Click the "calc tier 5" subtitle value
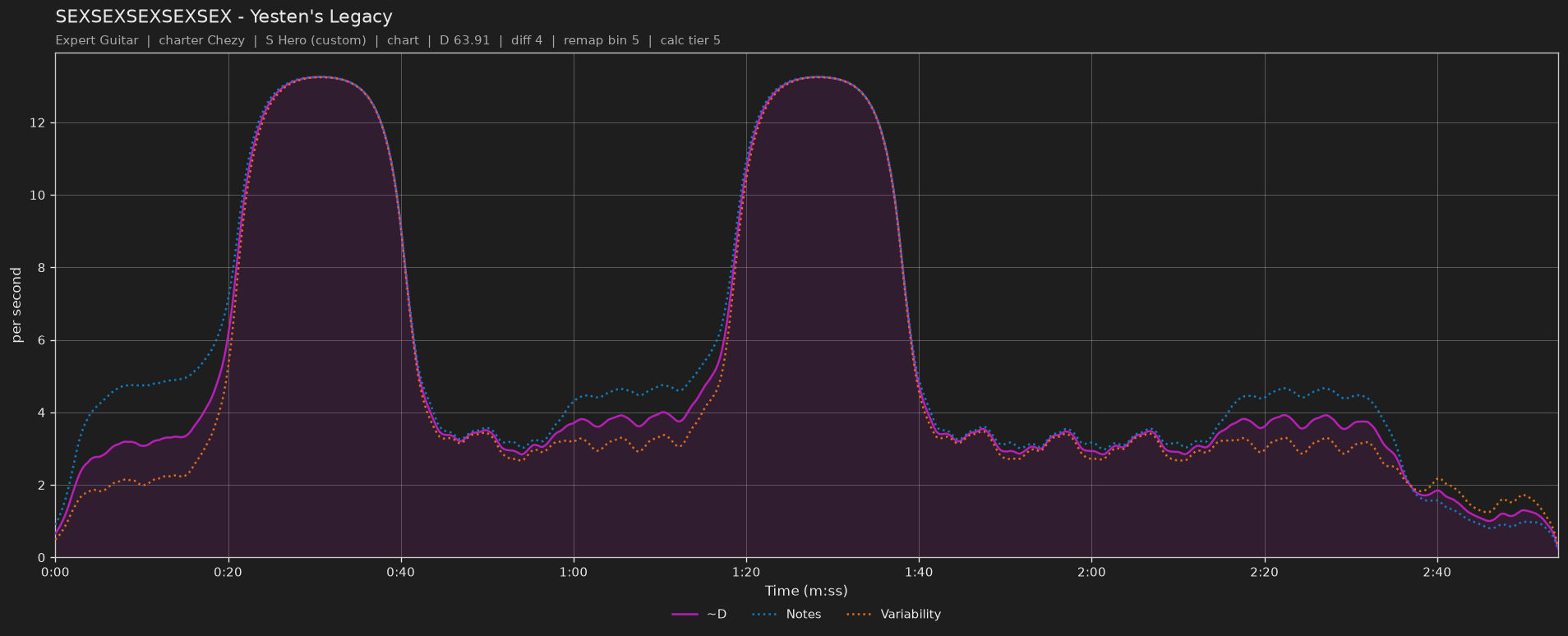The height and width of the screenshot is (636, 1568). click(x=690, y=40)
